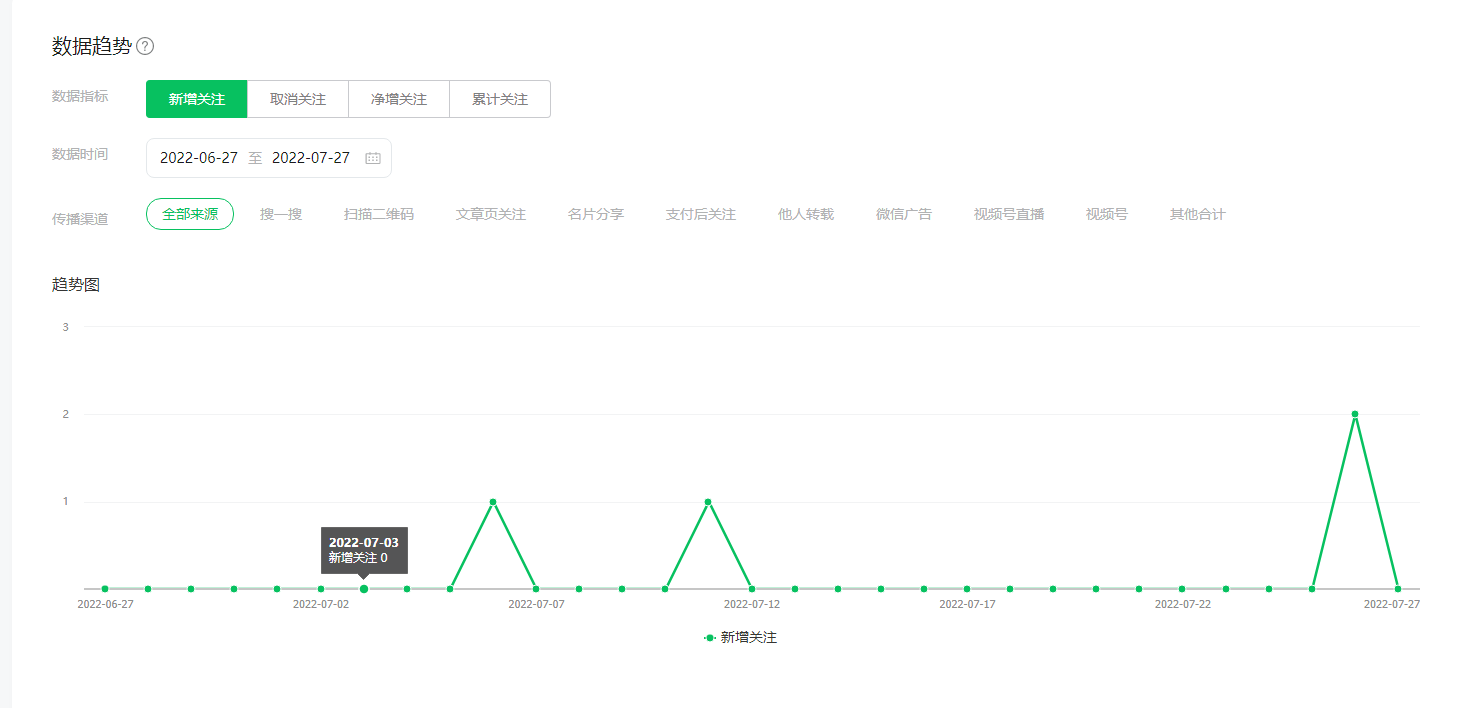Open the calendar icon in date range
This screenshot has height=708, width=1469.
[x=373, y=158]
